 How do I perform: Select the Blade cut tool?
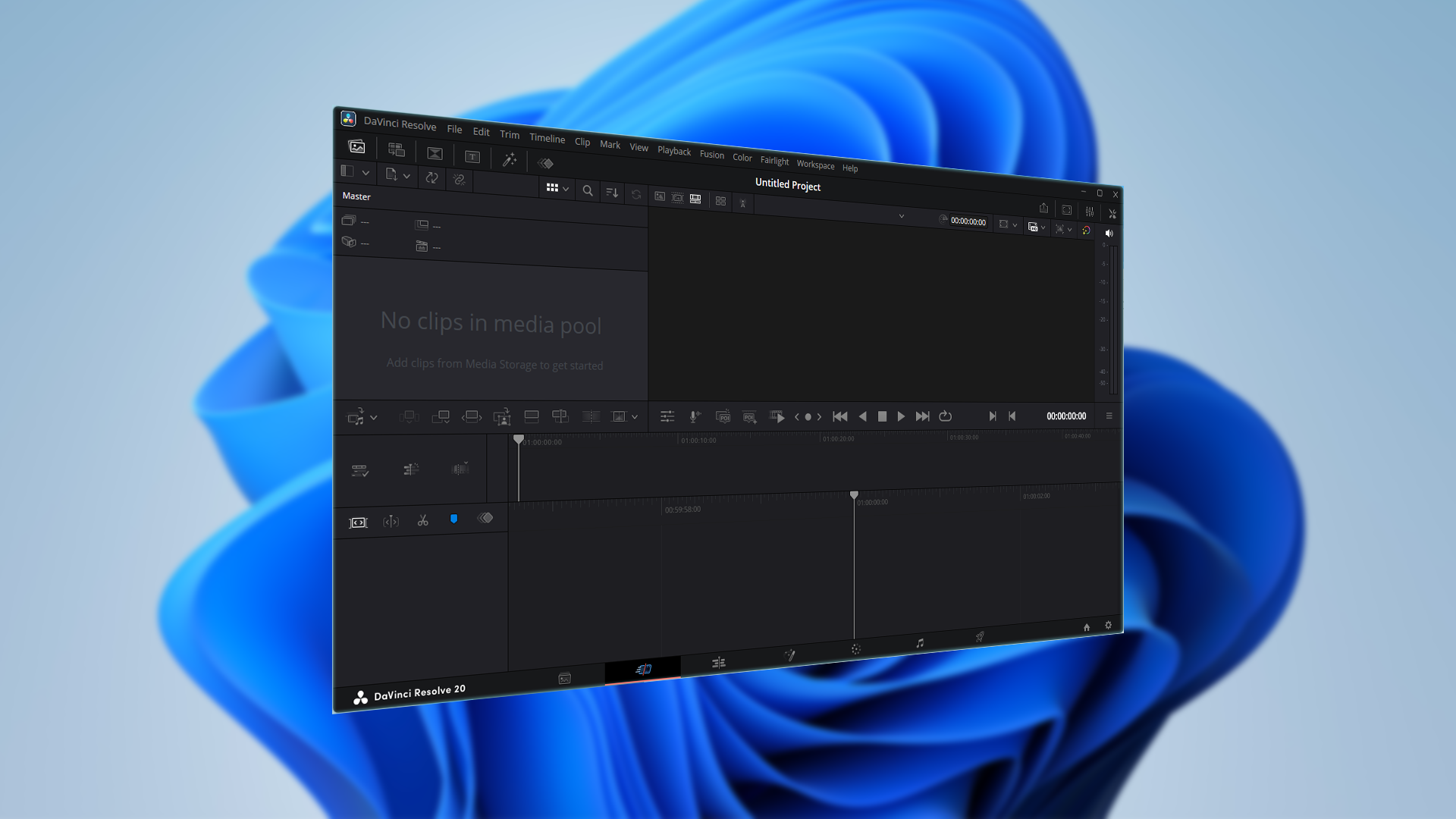[422, 520]
